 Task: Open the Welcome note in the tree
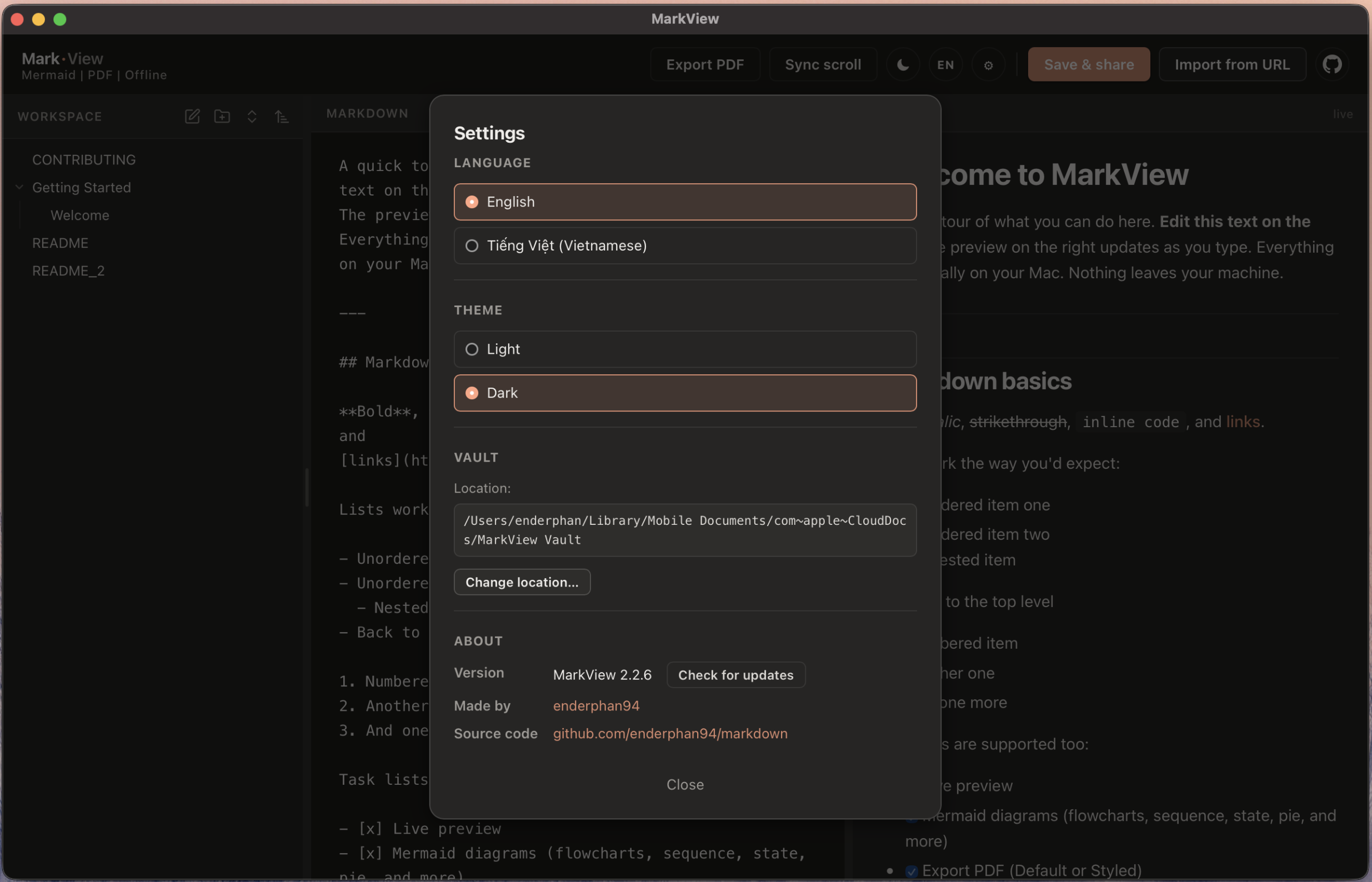point(79,216)
